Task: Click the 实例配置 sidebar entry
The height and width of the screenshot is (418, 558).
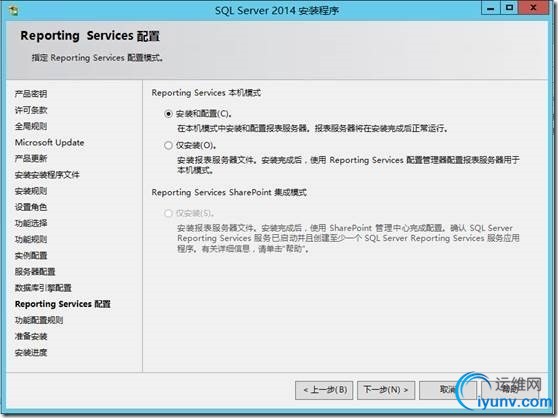Action: pyautogui.click(x=31, y=255)
